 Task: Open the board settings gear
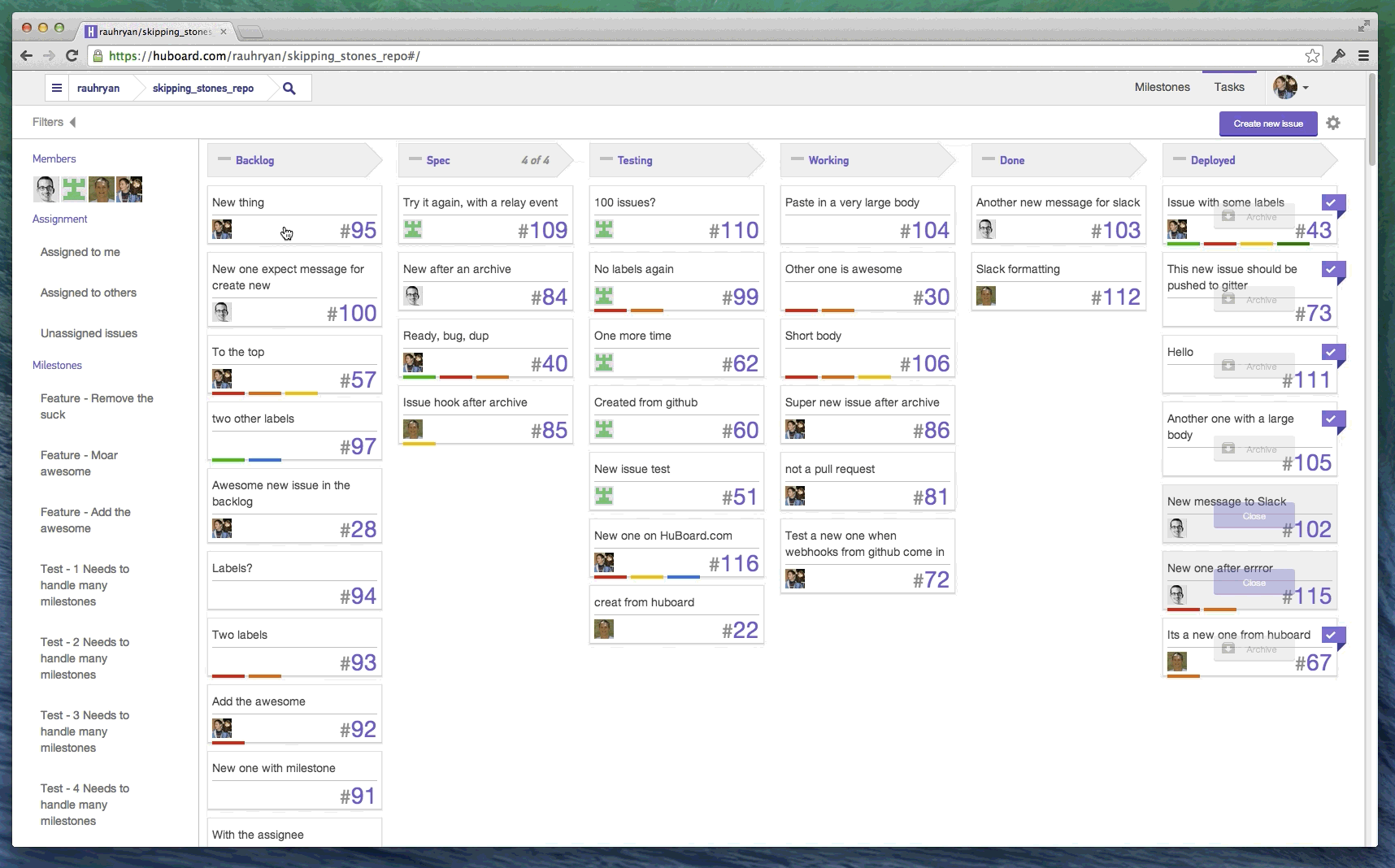[1334, 123]
